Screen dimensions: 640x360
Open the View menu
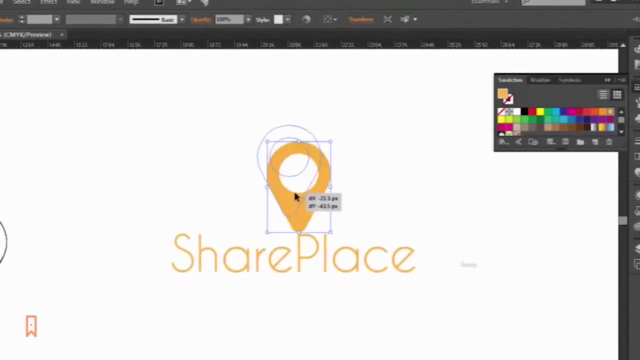click(x=73, y=2)
